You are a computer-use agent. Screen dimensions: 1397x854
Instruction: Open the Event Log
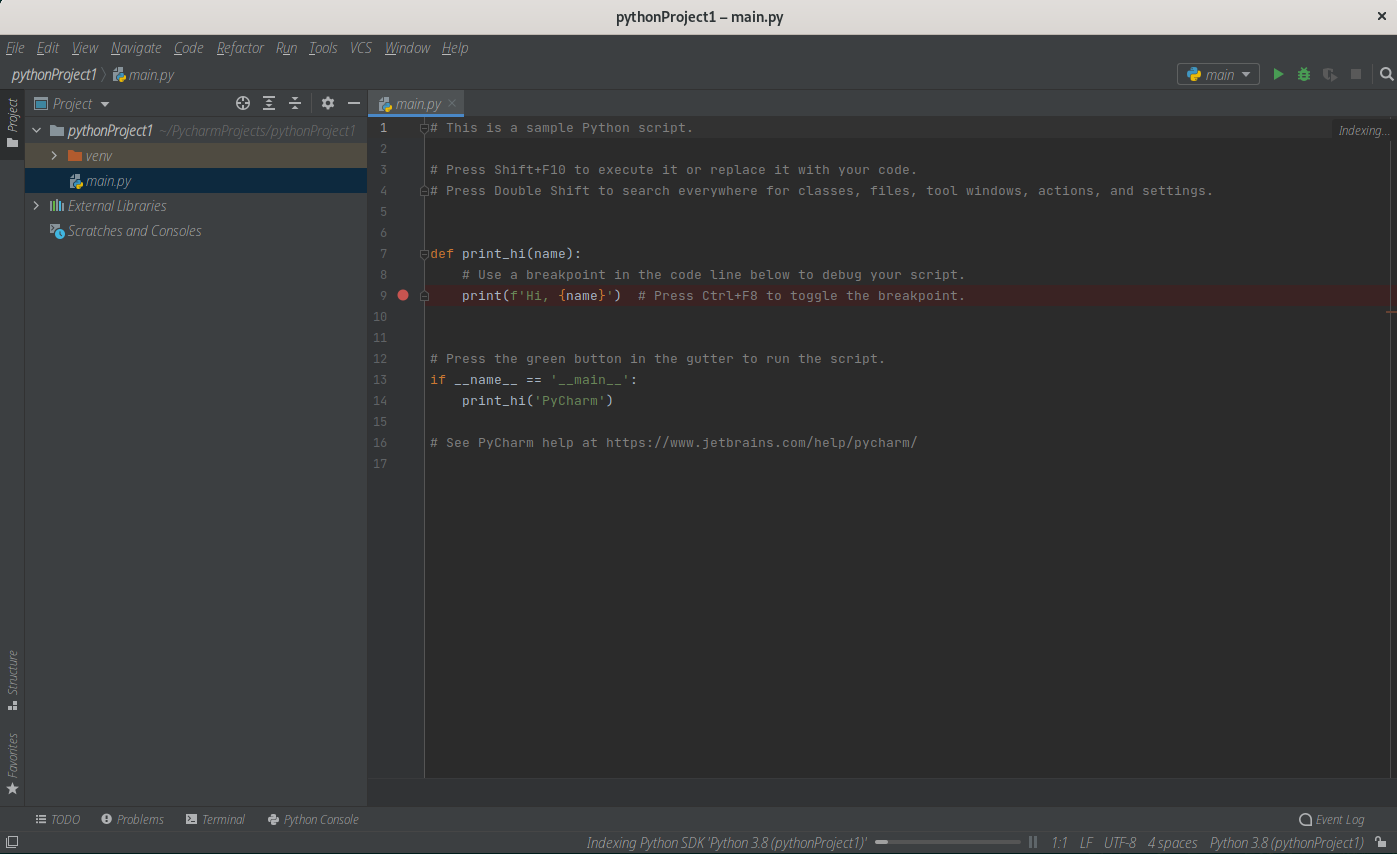pyautogui.click(x=1331, y=819)
